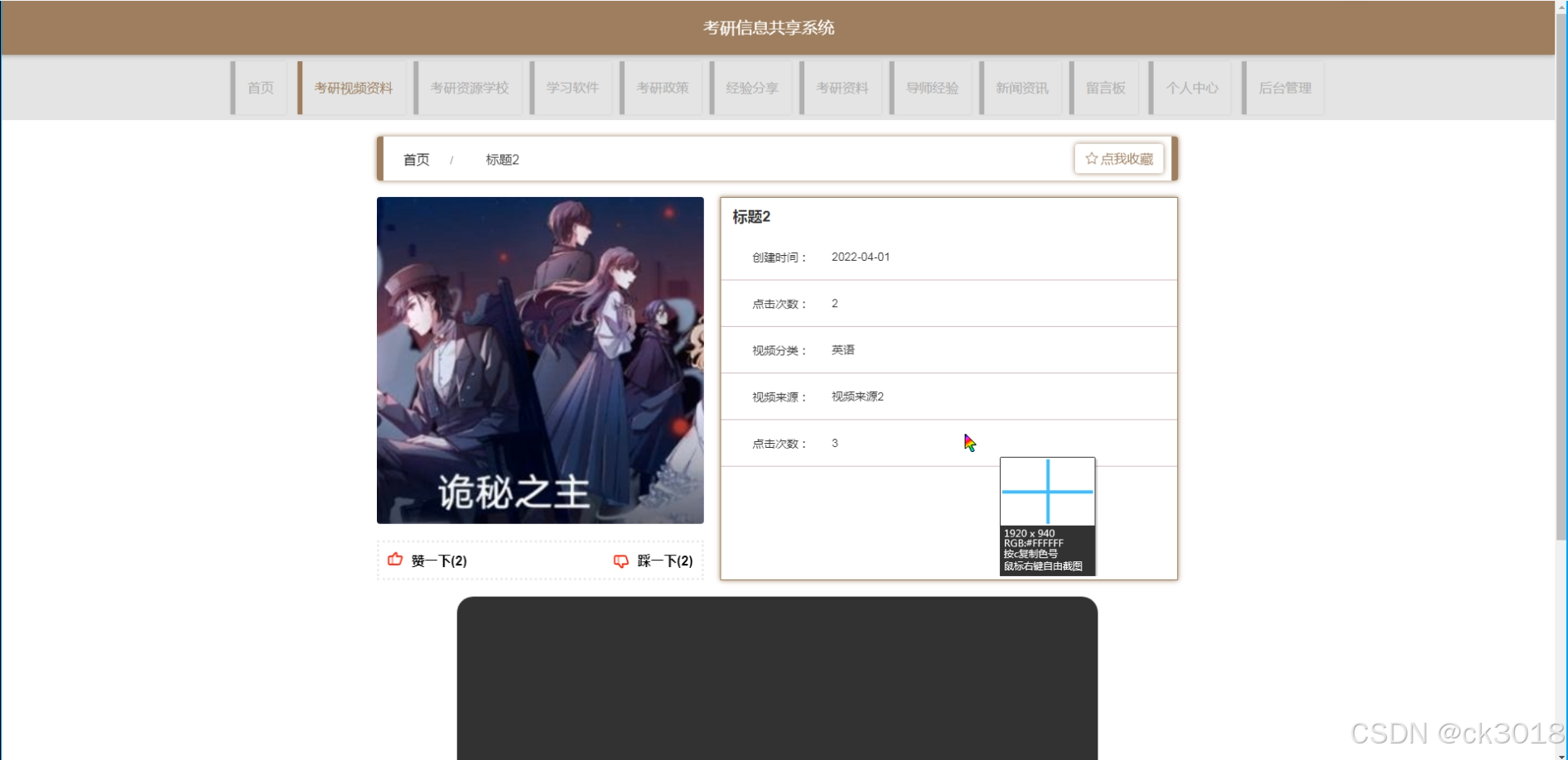Open the 学习软件 tab
Viewport: 1568px width, 760px height.
point(572,88)
